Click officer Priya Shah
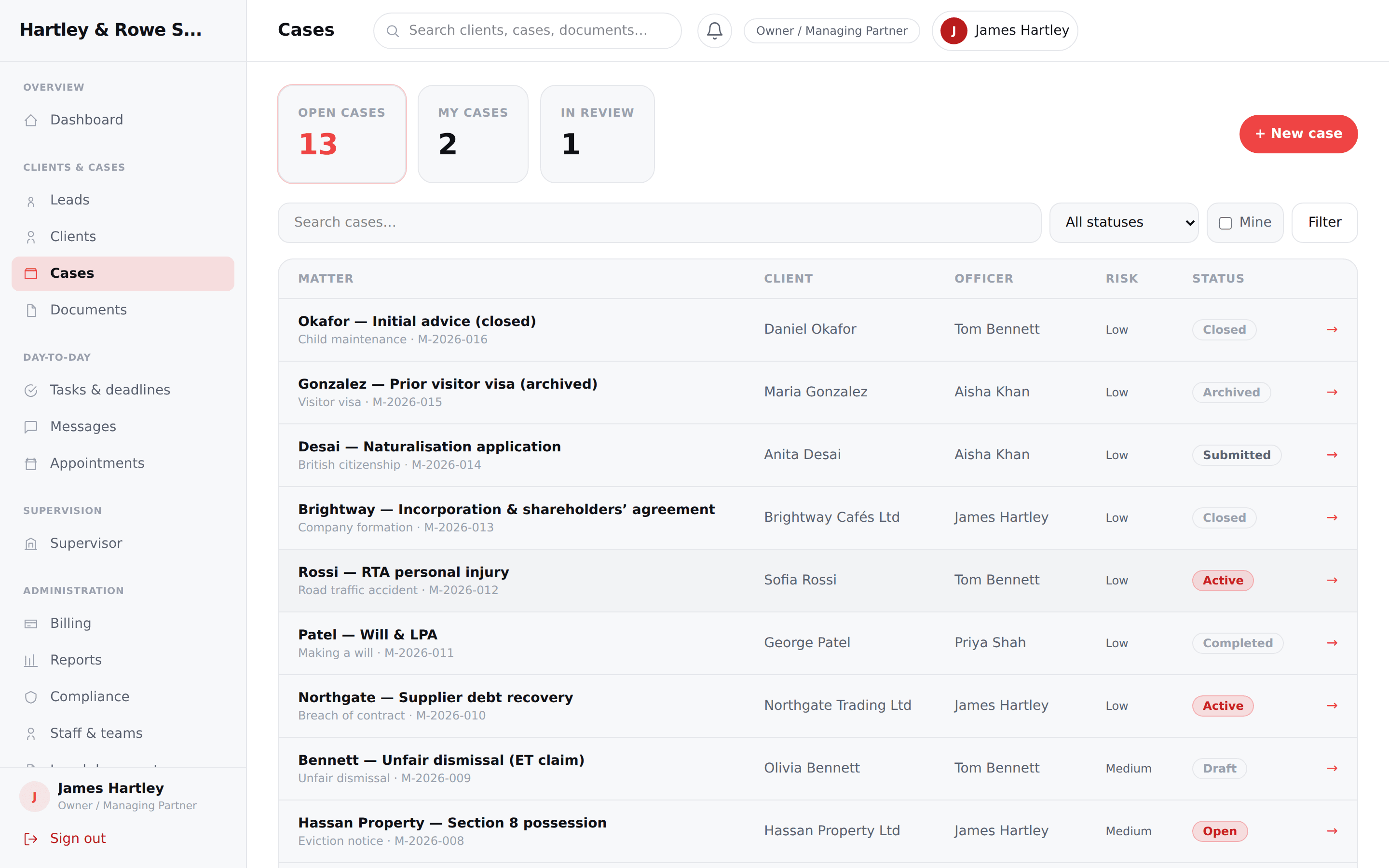1389x868 pixels. coord(990,643)
